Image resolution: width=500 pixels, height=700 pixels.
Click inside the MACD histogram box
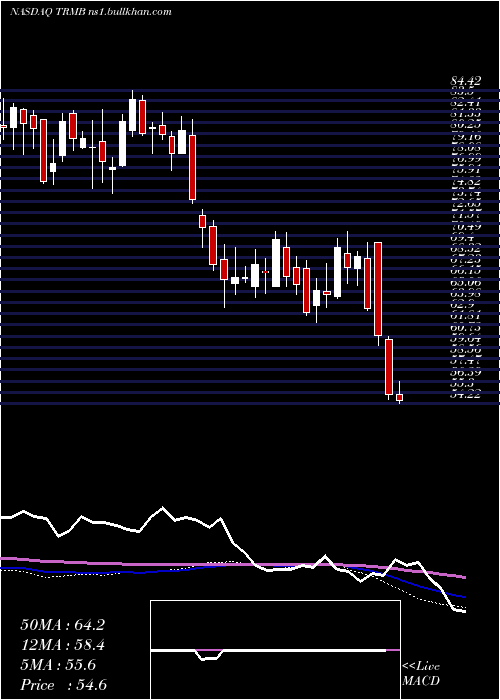pos(275,650)
